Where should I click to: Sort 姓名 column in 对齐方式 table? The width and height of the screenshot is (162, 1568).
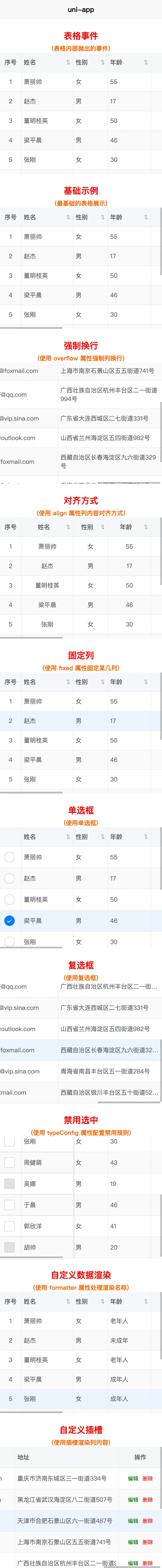point(68,527)
